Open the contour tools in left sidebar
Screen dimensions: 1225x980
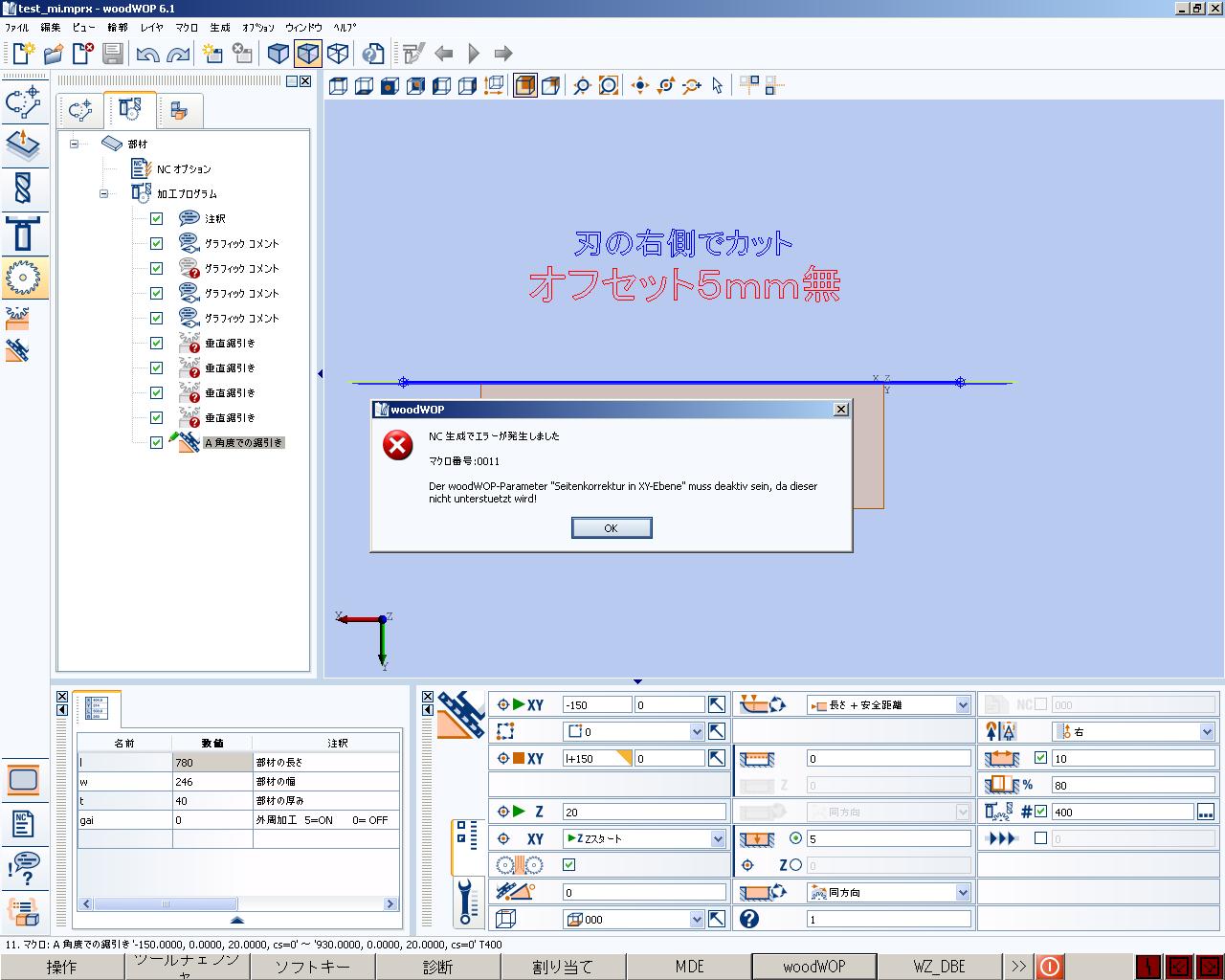pos(23,100)
